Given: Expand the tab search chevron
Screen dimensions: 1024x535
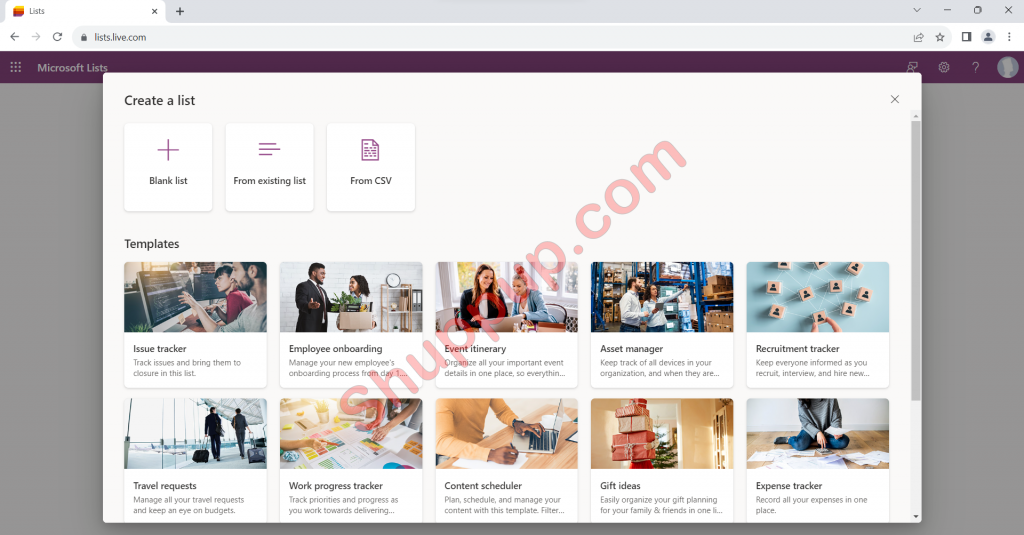Looking at the screenshot, I should pyautogui.click(x=917, y=10).
